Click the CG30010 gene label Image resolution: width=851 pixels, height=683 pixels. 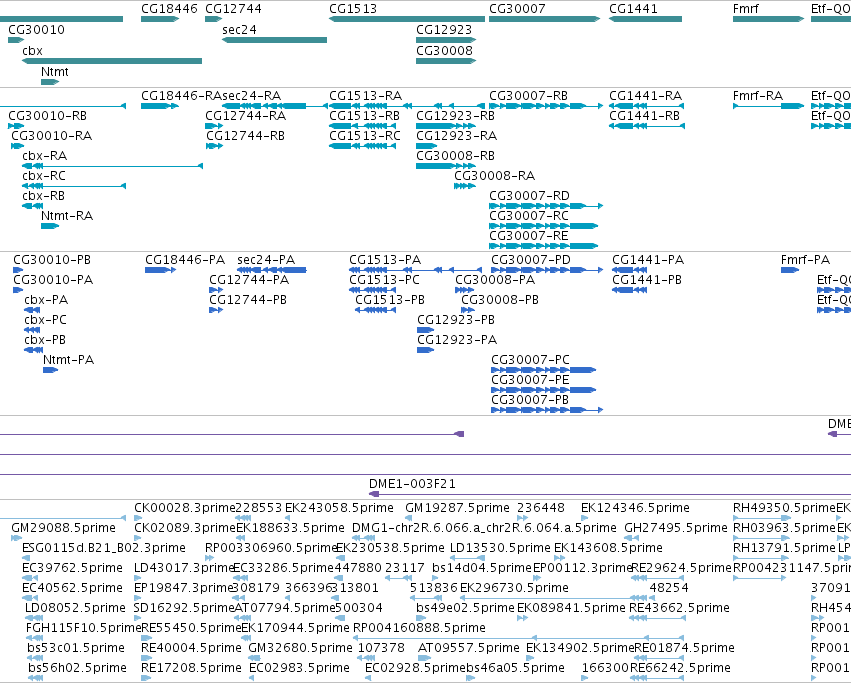coord(36,30)
